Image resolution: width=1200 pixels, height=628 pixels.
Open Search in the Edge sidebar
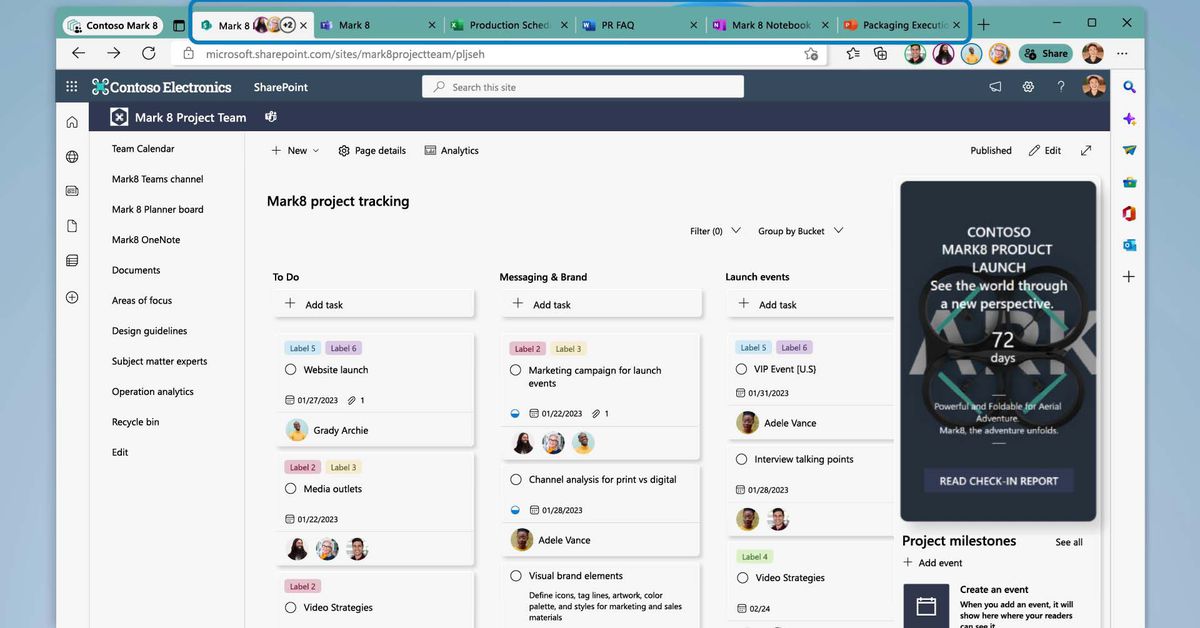click(1129, 87)
